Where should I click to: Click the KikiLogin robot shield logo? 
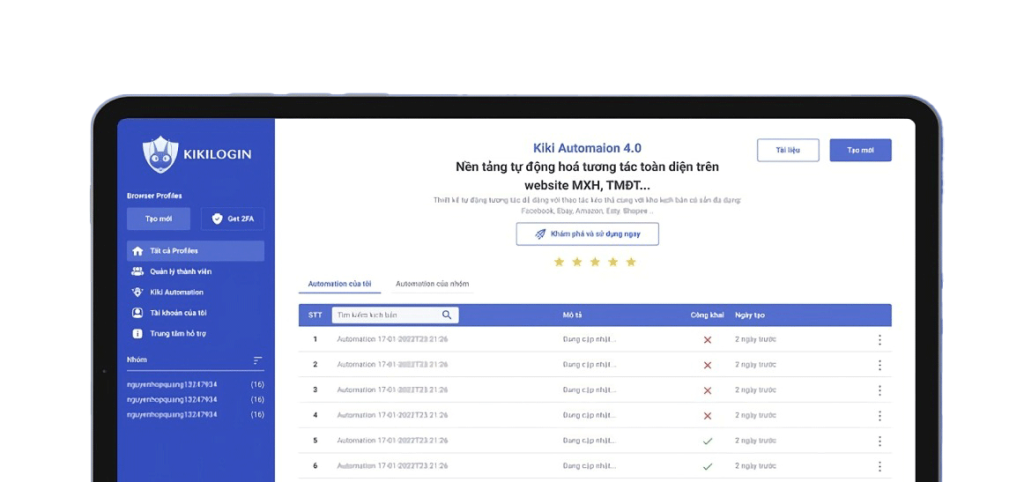click(x=159, y=153)
